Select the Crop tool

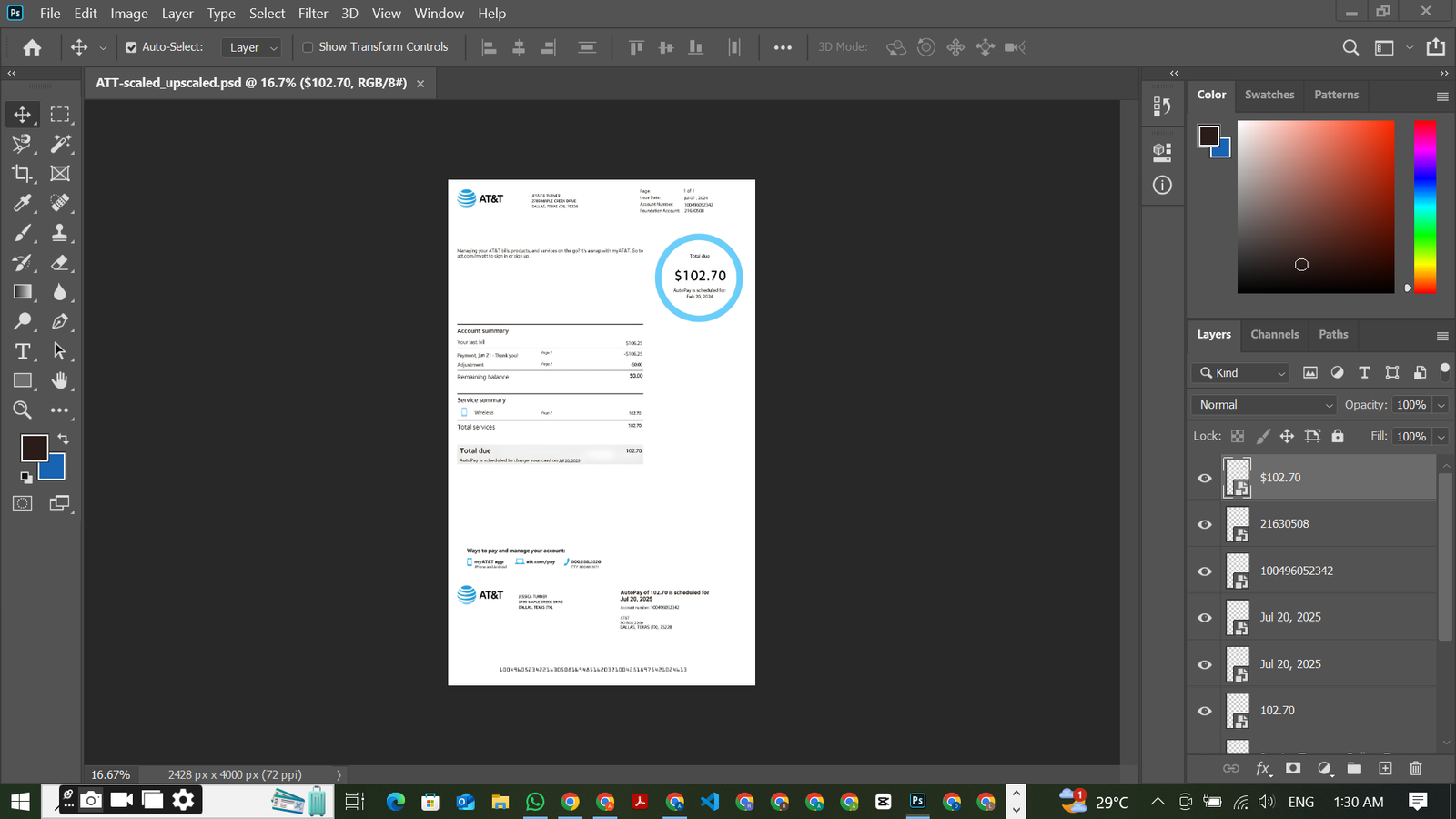(23, 173)
